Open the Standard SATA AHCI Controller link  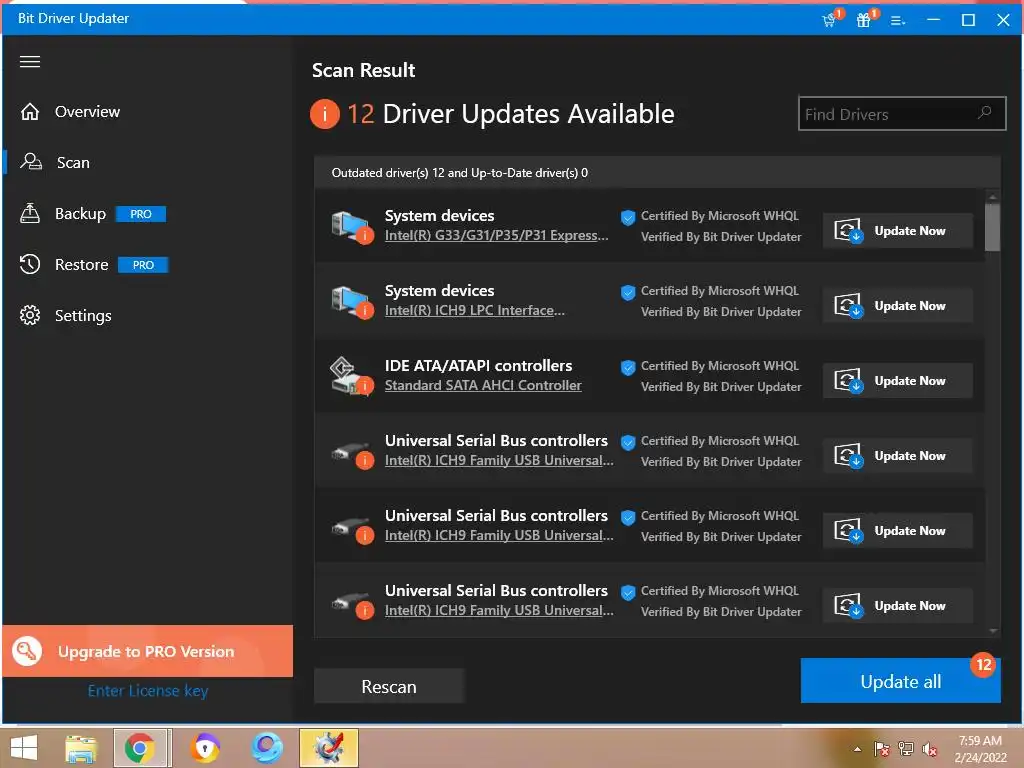[483, 386]
